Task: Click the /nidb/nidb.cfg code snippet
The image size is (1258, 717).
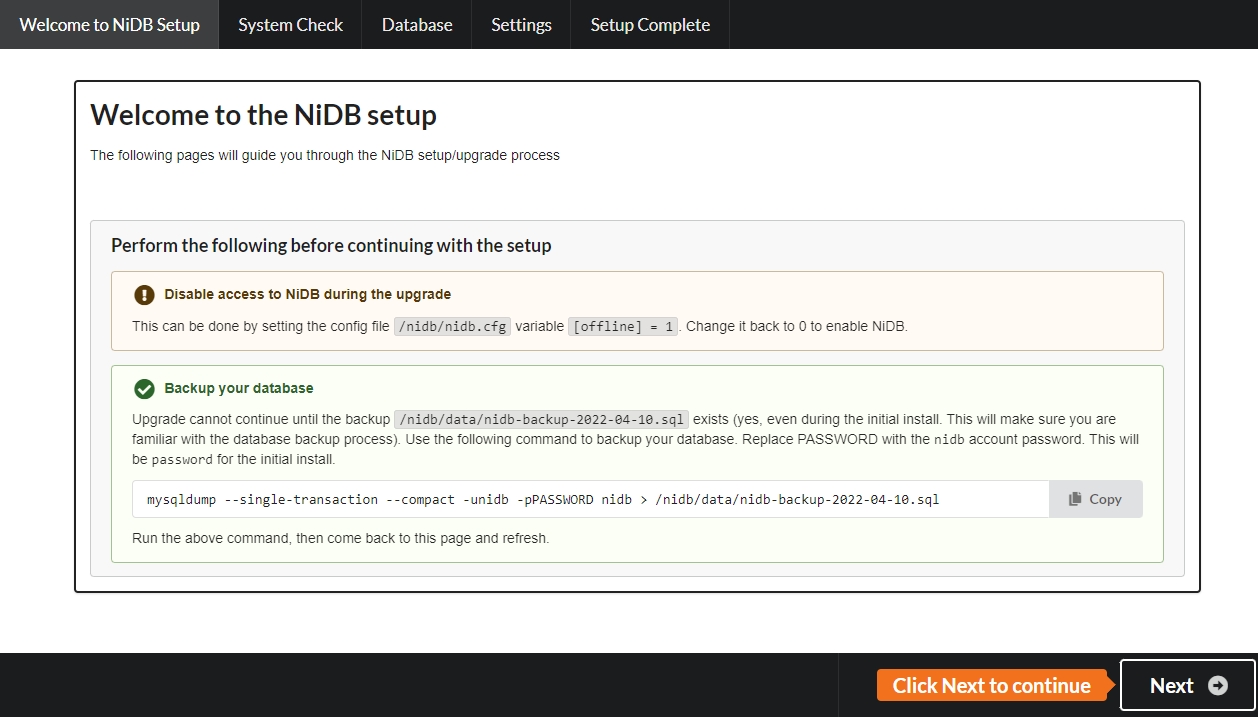Action: (452, 326)
